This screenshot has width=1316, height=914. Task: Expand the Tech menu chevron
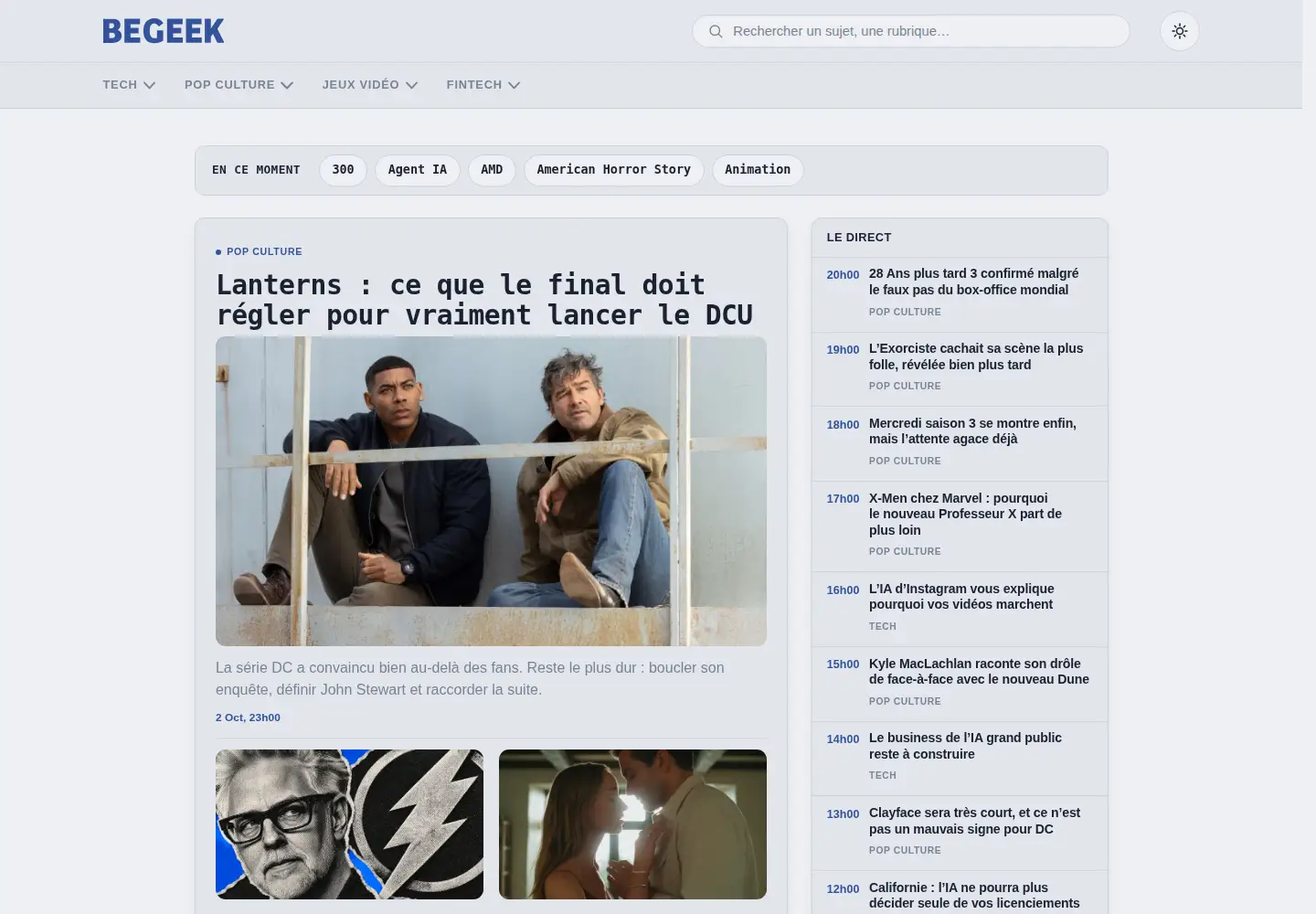[x=150, y=85]
